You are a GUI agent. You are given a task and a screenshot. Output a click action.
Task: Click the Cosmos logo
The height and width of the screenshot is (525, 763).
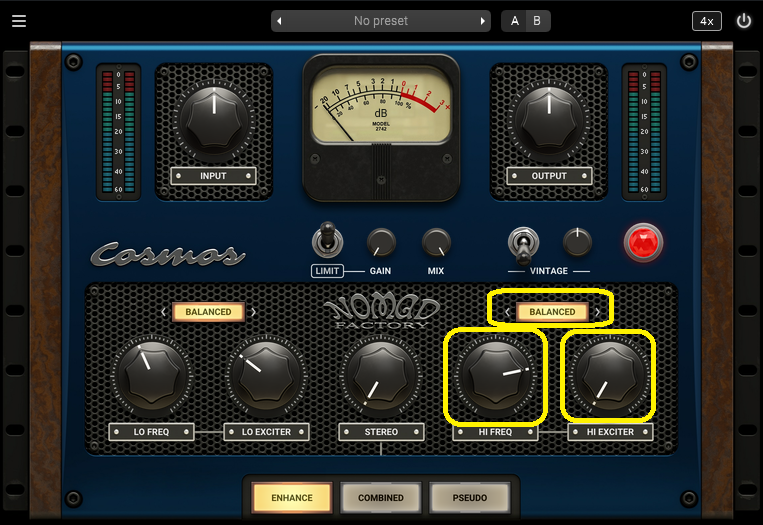tap(168, 254)
